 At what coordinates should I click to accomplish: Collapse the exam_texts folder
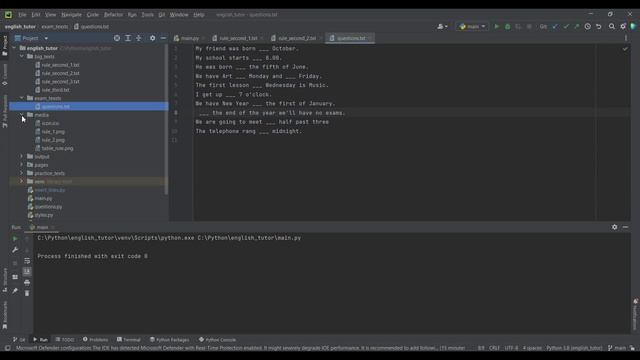tap(22, 98)
